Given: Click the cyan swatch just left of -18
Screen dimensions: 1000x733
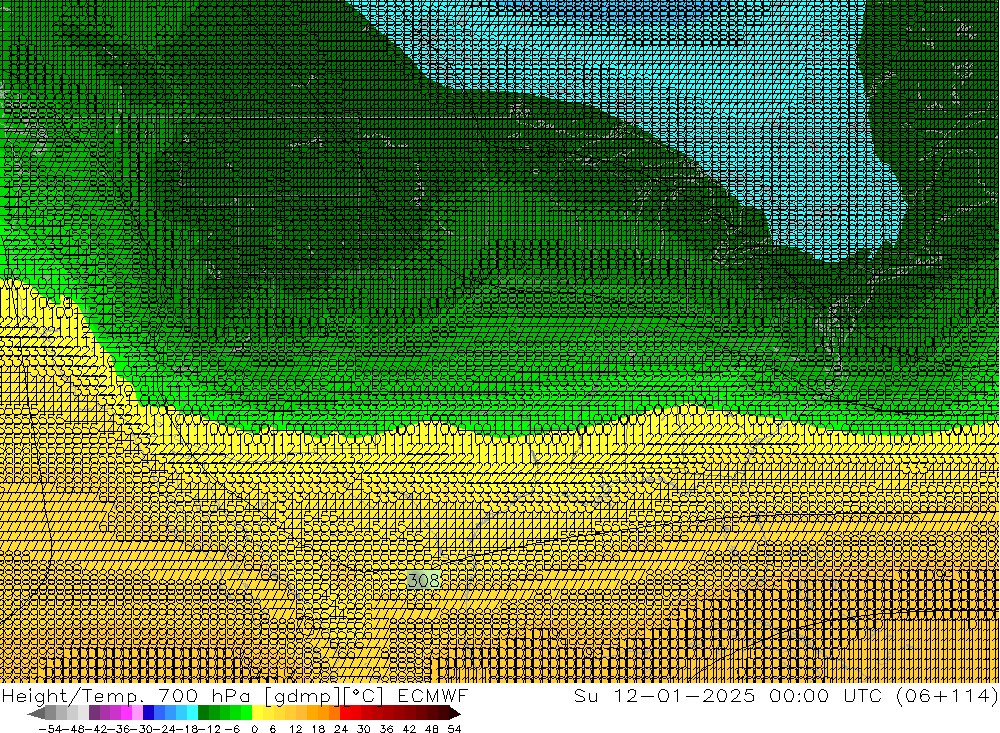Looking at the screenshot, I should [x=192, y=713].
